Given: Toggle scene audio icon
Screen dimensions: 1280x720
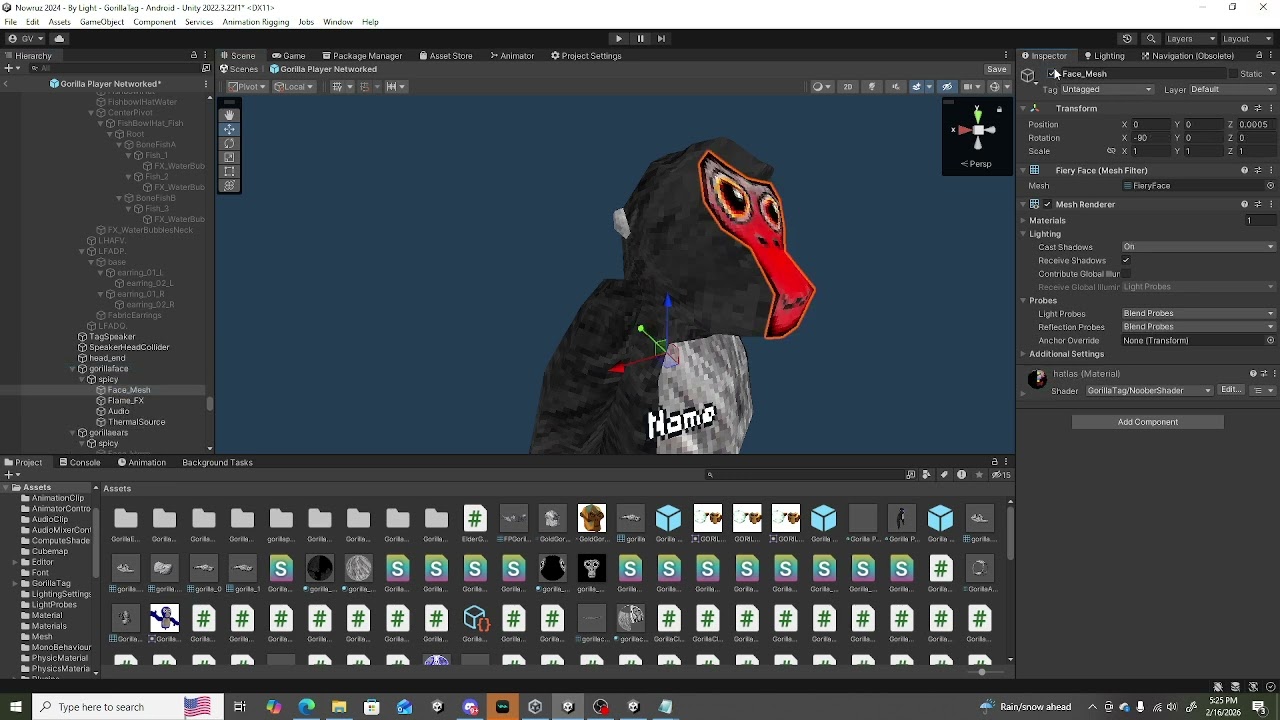Looking at the screenshot, I should 896,87.
